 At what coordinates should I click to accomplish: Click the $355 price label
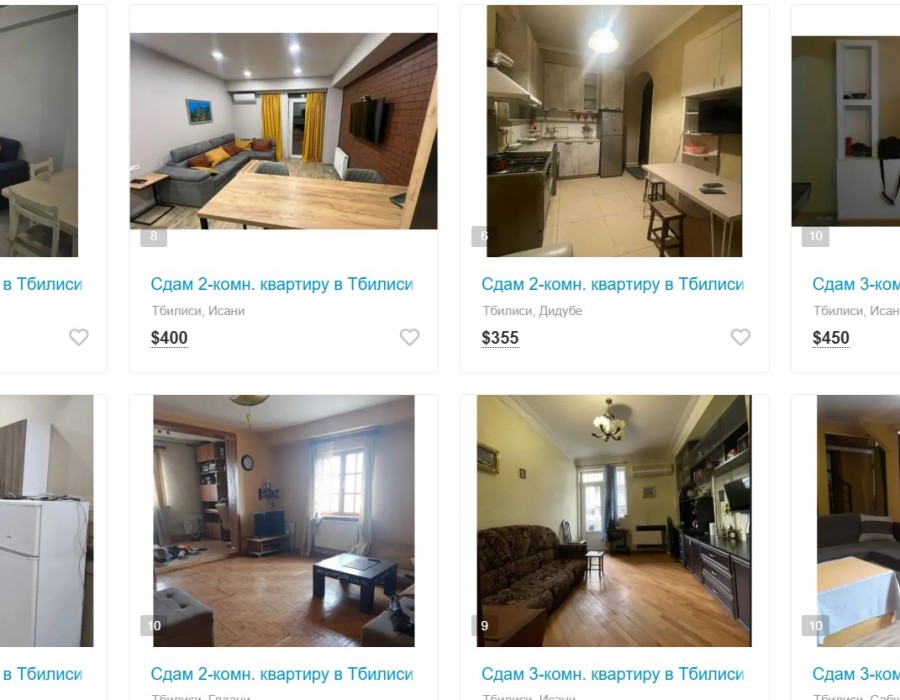tap(500, 338)
